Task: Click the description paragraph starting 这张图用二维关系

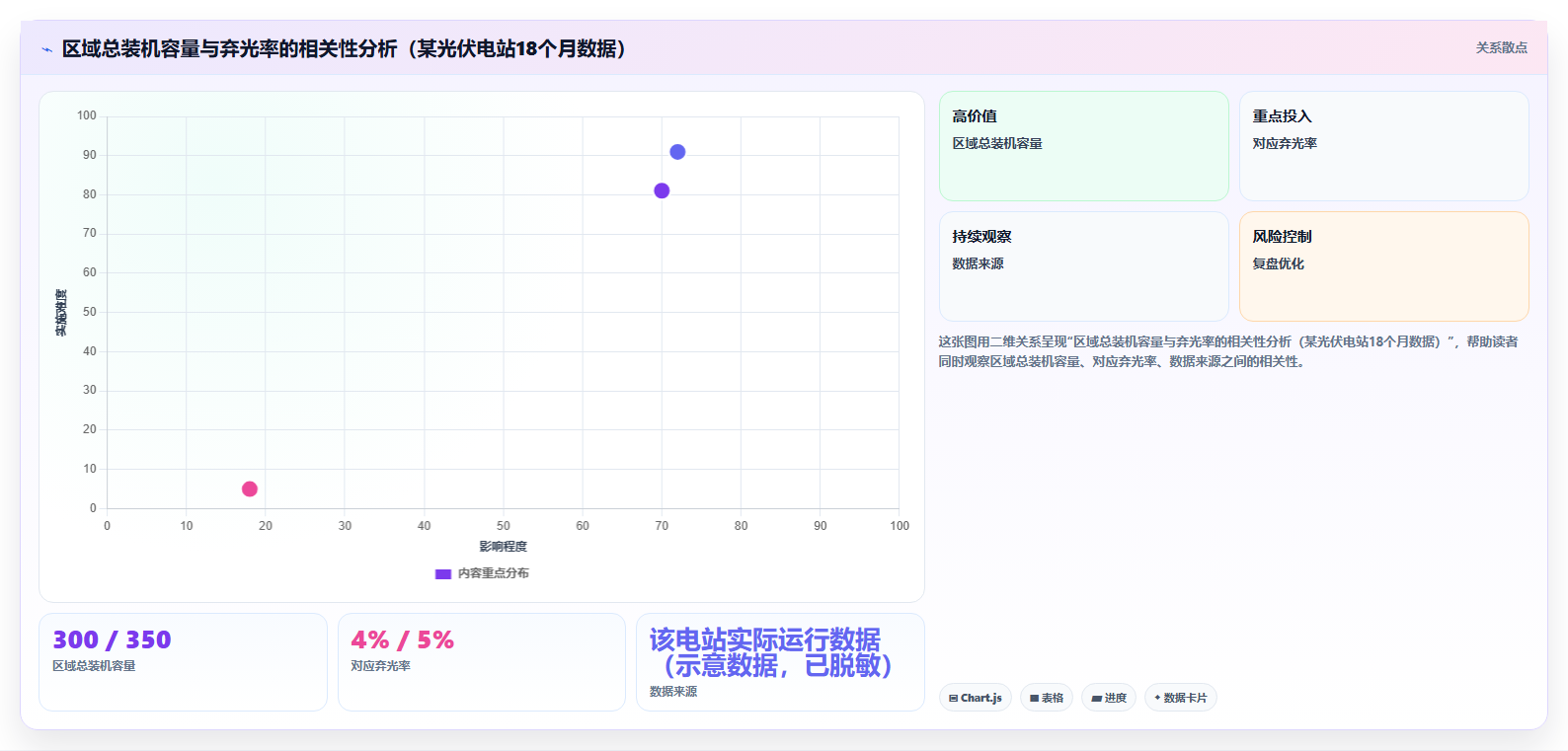Action: point(1228,351)
